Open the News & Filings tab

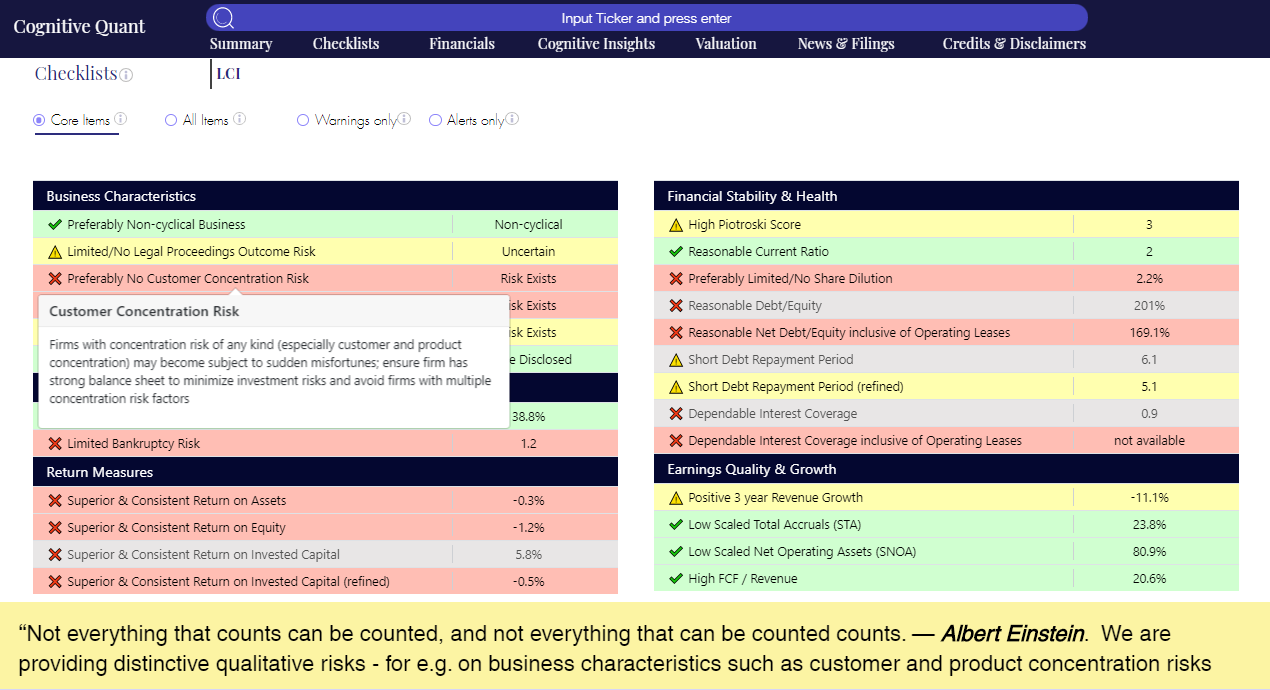[x=846, y=44]
